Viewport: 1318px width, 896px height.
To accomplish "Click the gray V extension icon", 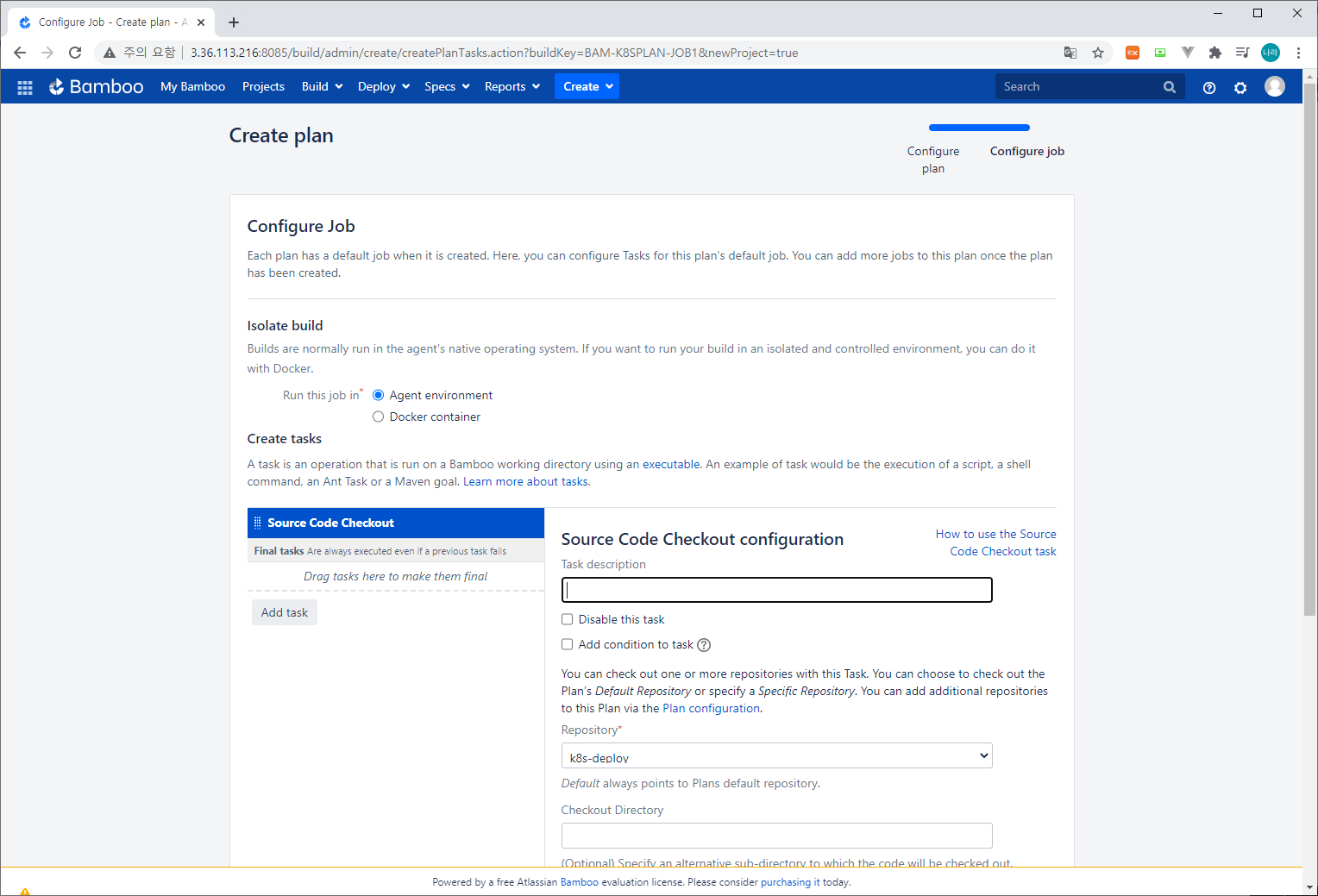I will [1188, 53].
